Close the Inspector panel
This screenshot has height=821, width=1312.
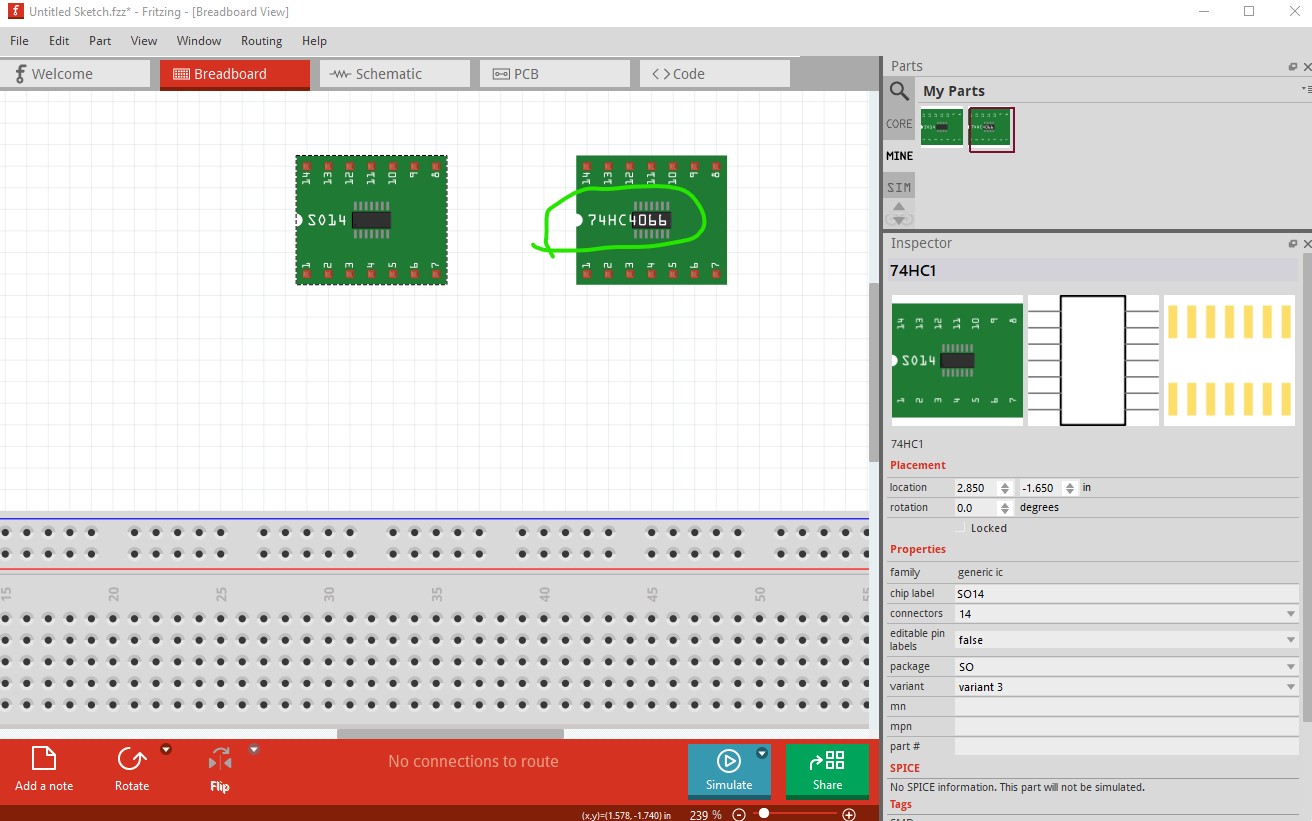coord(1307,243)
